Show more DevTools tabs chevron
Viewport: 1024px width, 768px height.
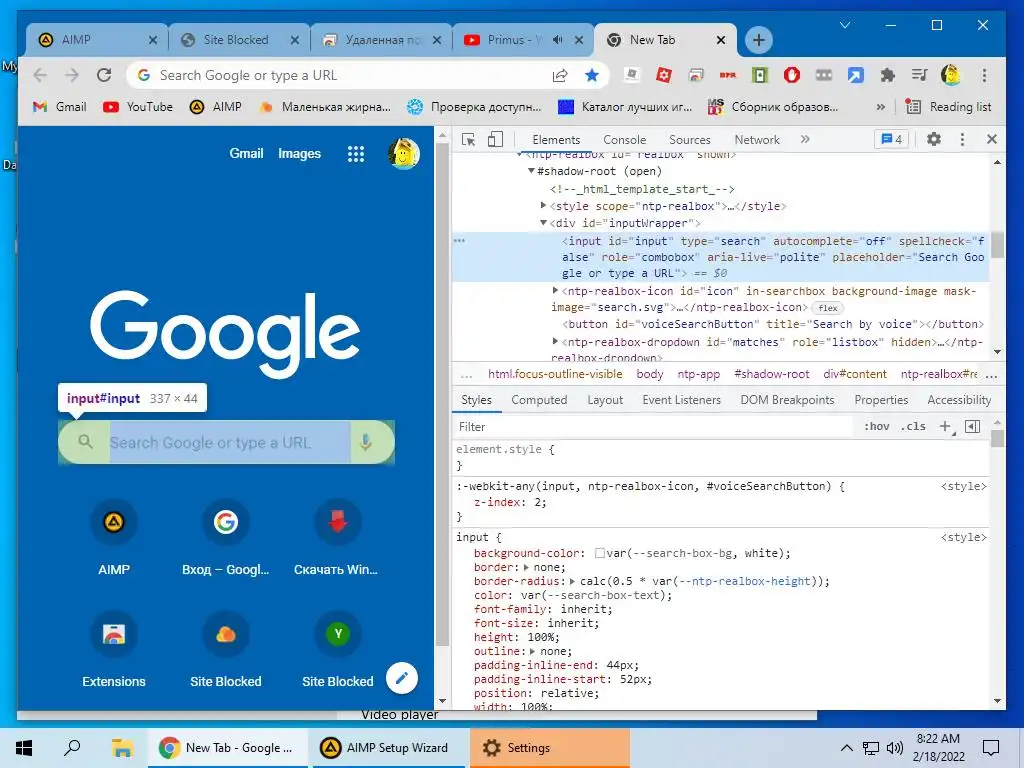[x=805, y=139]
